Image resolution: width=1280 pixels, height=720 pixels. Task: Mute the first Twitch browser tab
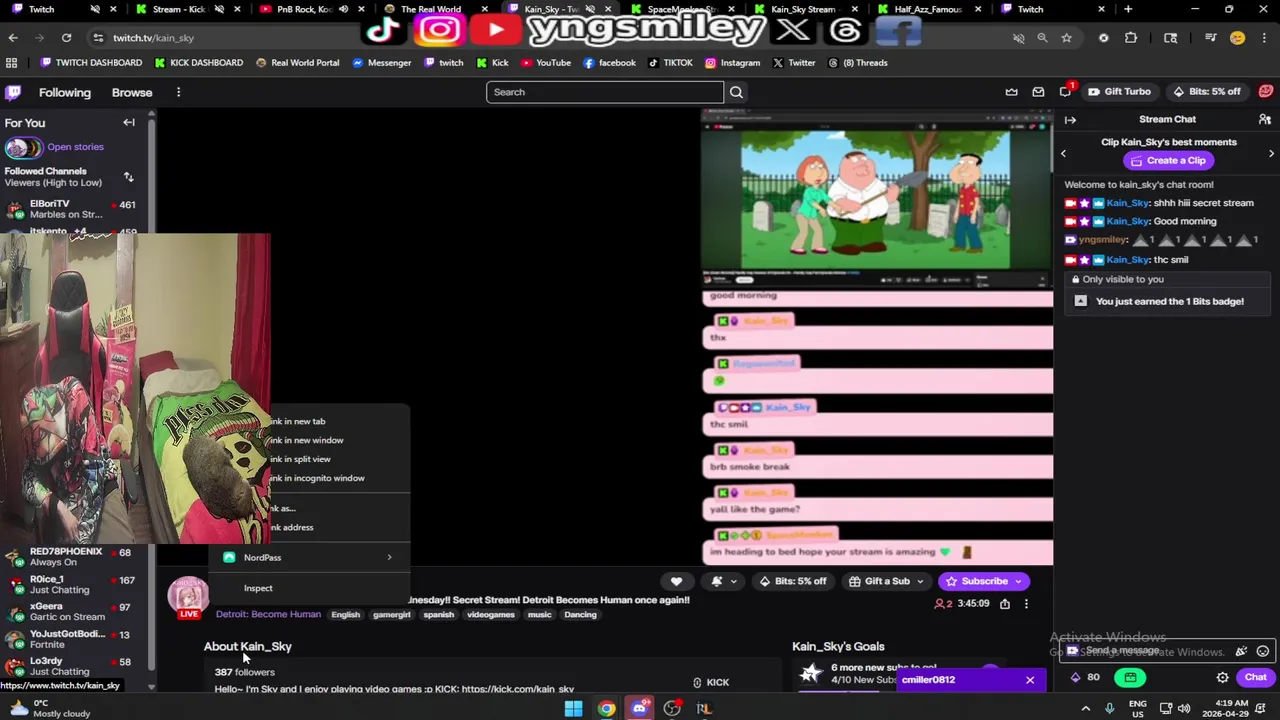95,9
